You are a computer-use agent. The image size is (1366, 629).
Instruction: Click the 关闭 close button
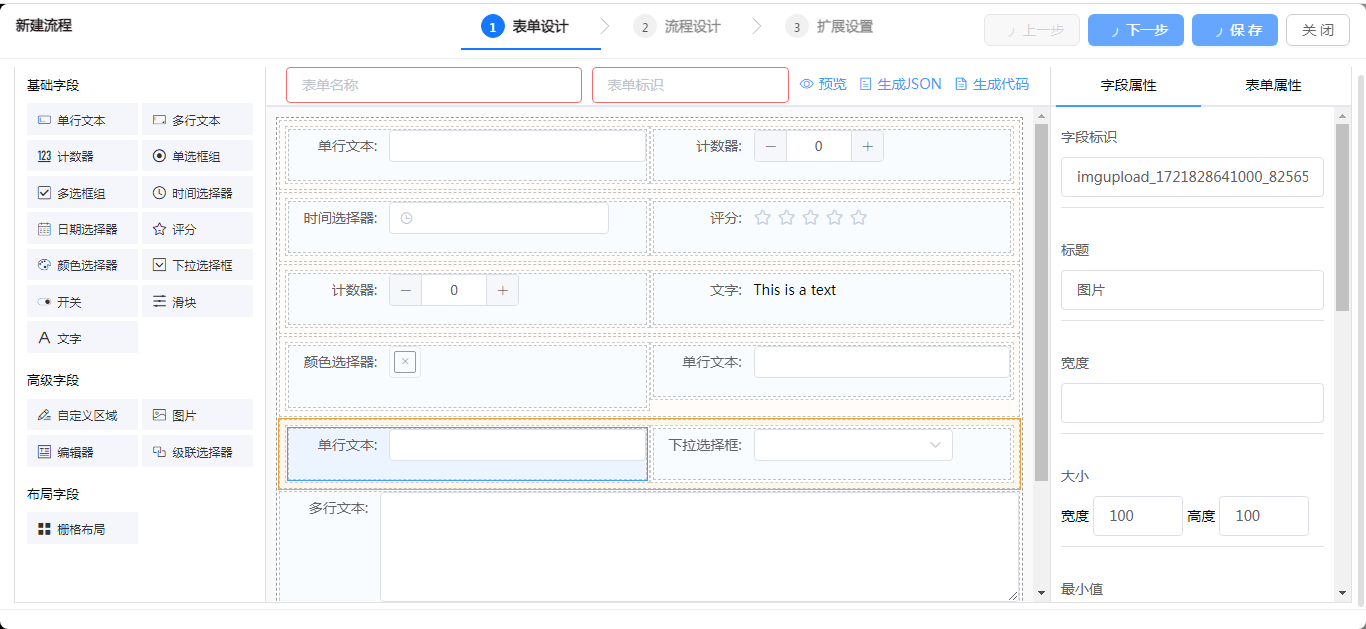[x=1318, y=30]
